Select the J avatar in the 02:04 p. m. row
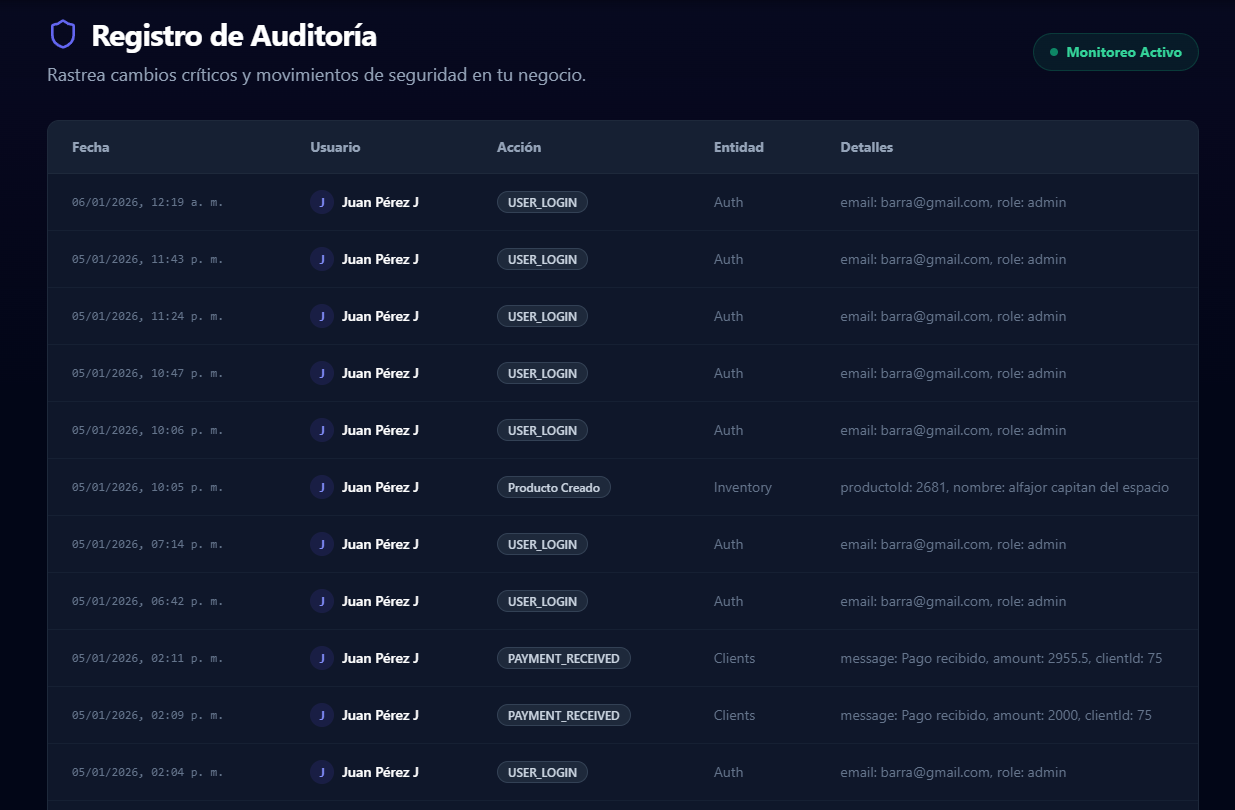 (321, 772)
